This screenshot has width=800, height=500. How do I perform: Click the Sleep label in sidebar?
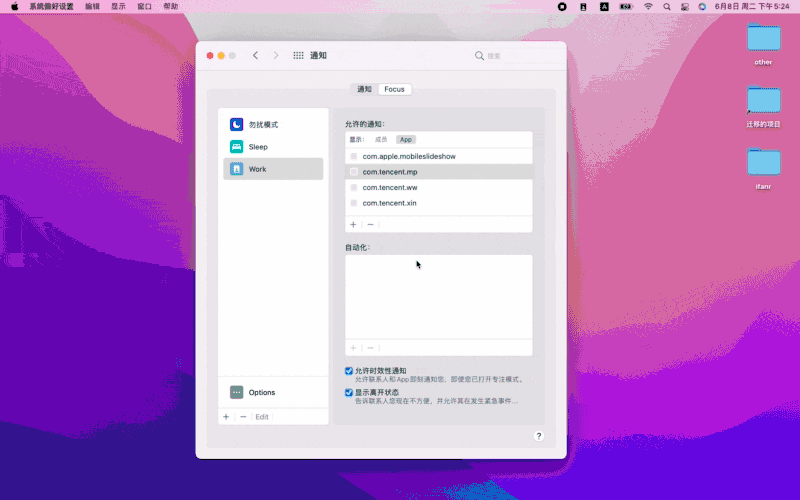click(258, 147)
